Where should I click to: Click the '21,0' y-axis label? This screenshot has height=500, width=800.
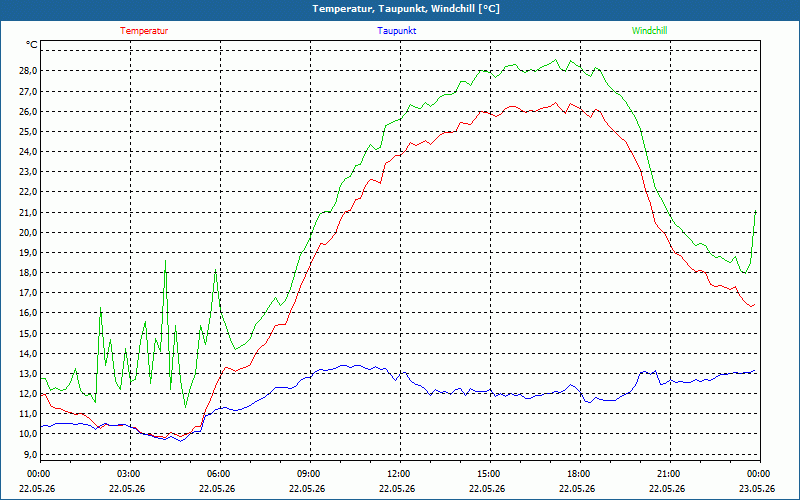pos(28,212)
